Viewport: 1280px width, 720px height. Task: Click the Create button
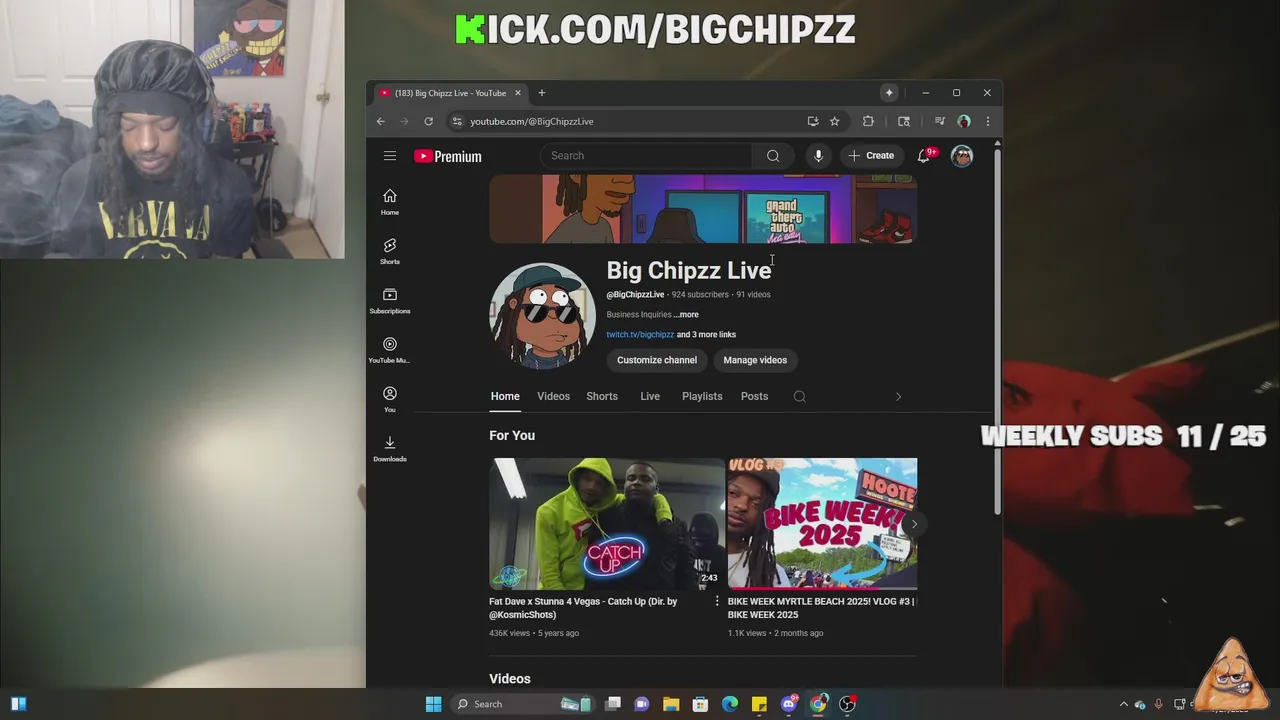point(870,156)
